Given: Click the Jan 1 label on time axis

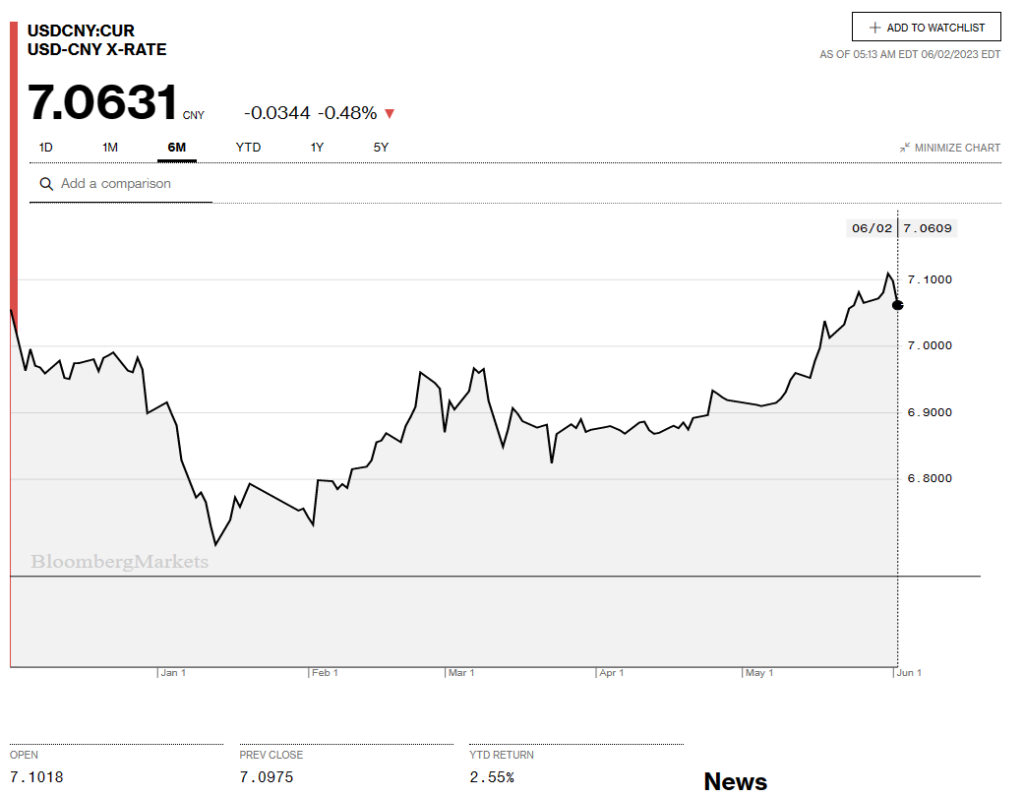Looking at the screenshot, I should 173,673.
